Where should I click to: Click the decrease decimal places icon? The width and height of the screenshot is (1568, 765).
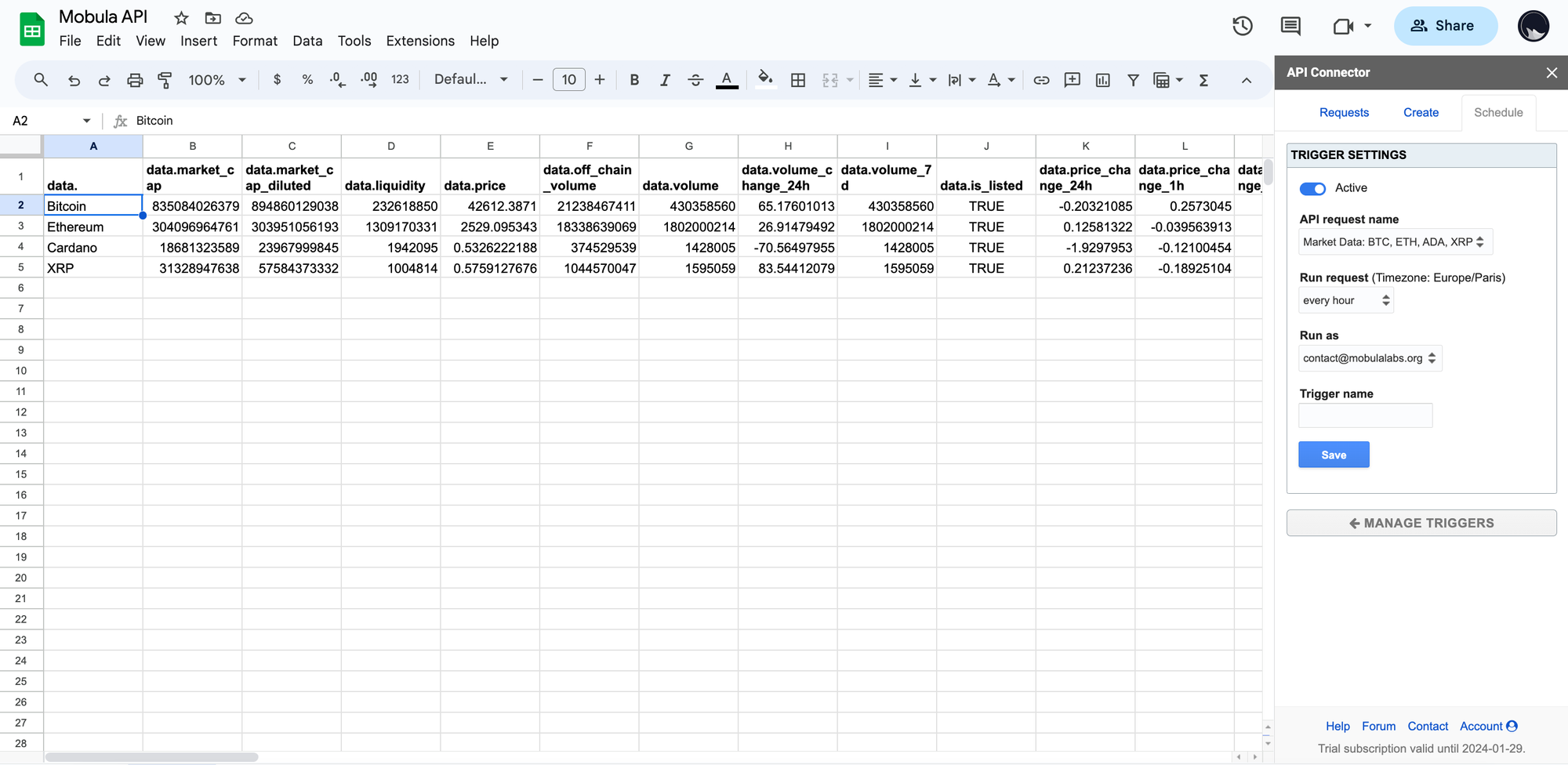337,79
